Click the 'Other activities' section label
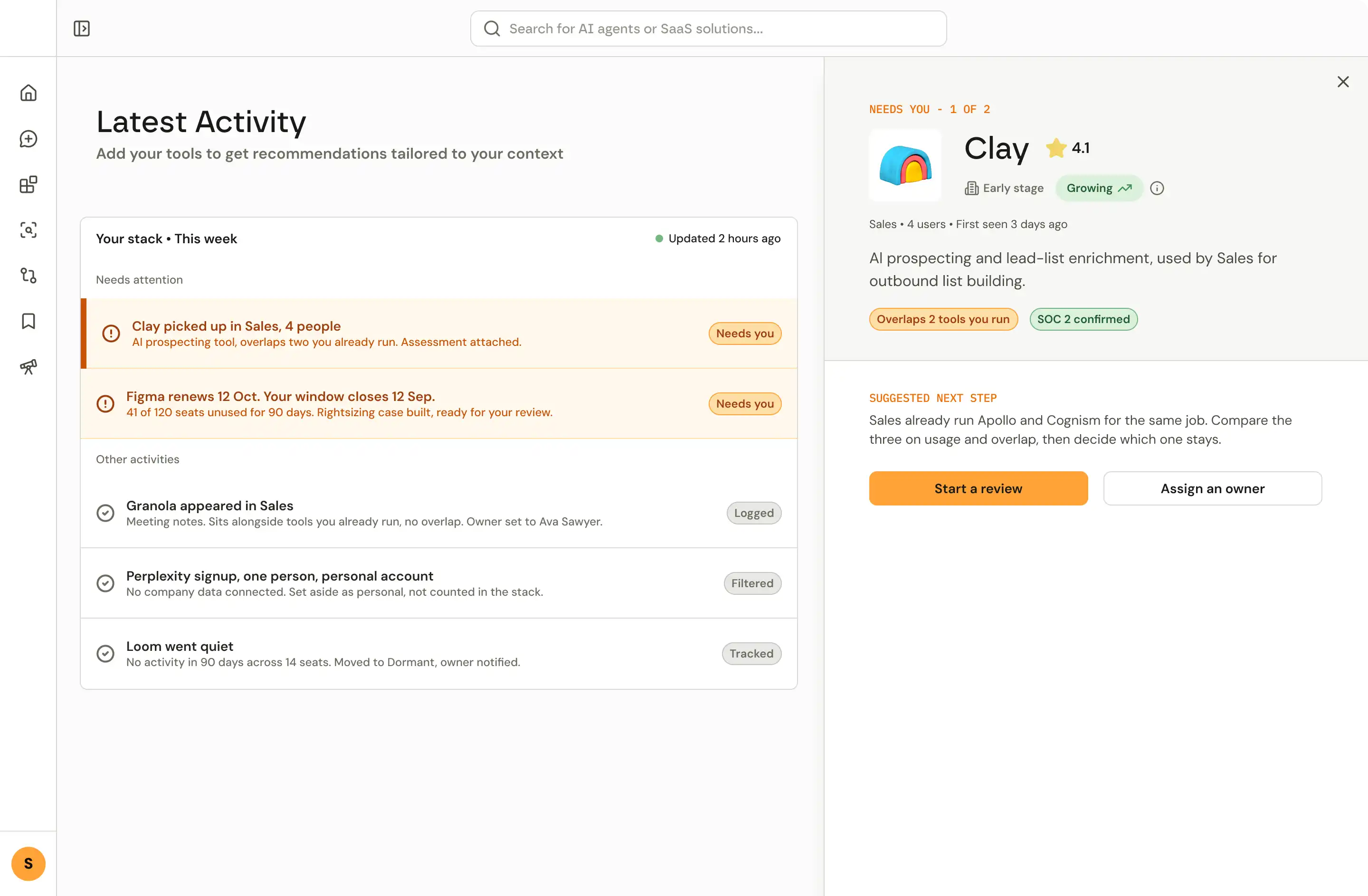1368x896 pixels. (x=137, y=459)
